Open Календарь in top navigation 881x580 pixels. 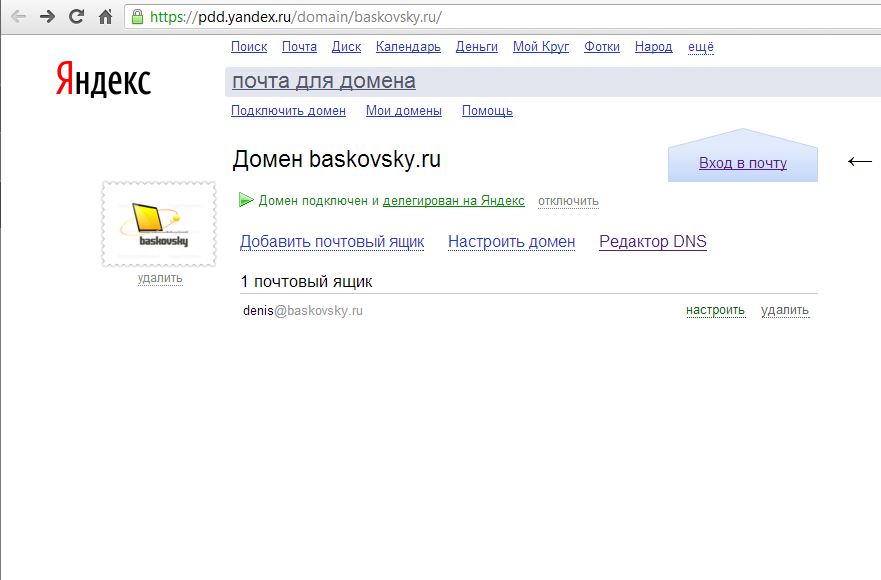[x=408, y=47]
